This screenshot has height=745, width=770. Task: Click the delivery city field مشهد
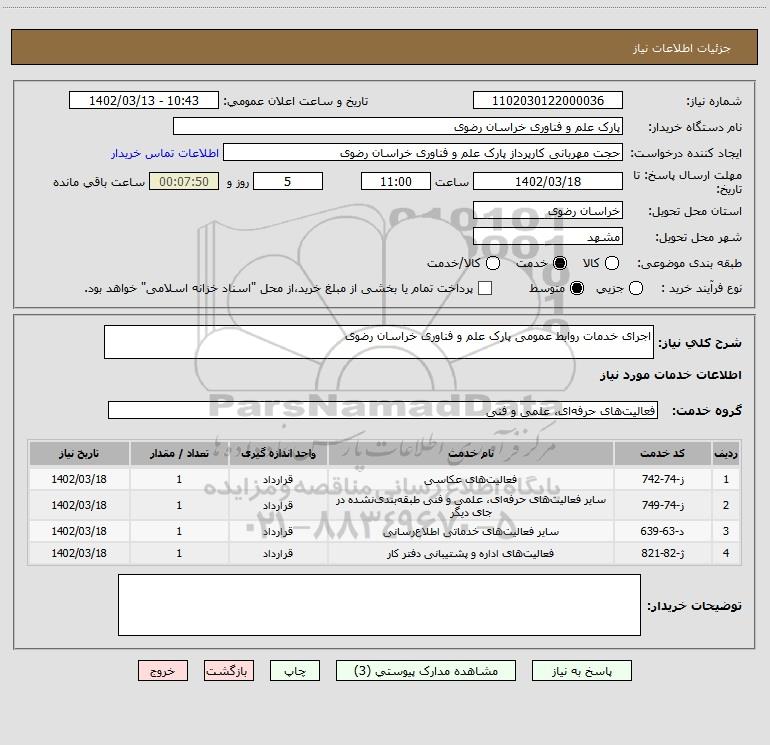[x=548, y=237]
